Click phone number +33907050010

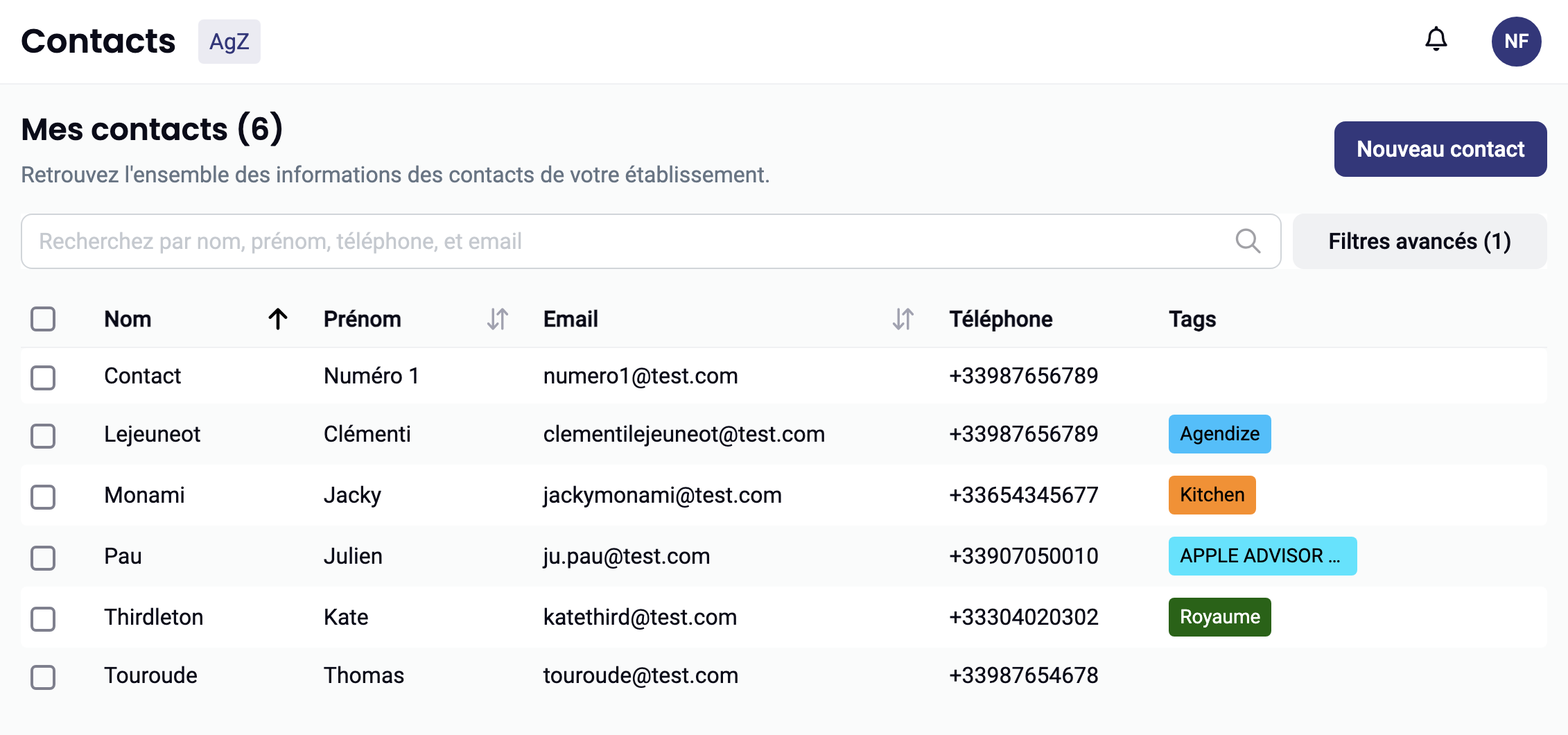click(1024, 556)
